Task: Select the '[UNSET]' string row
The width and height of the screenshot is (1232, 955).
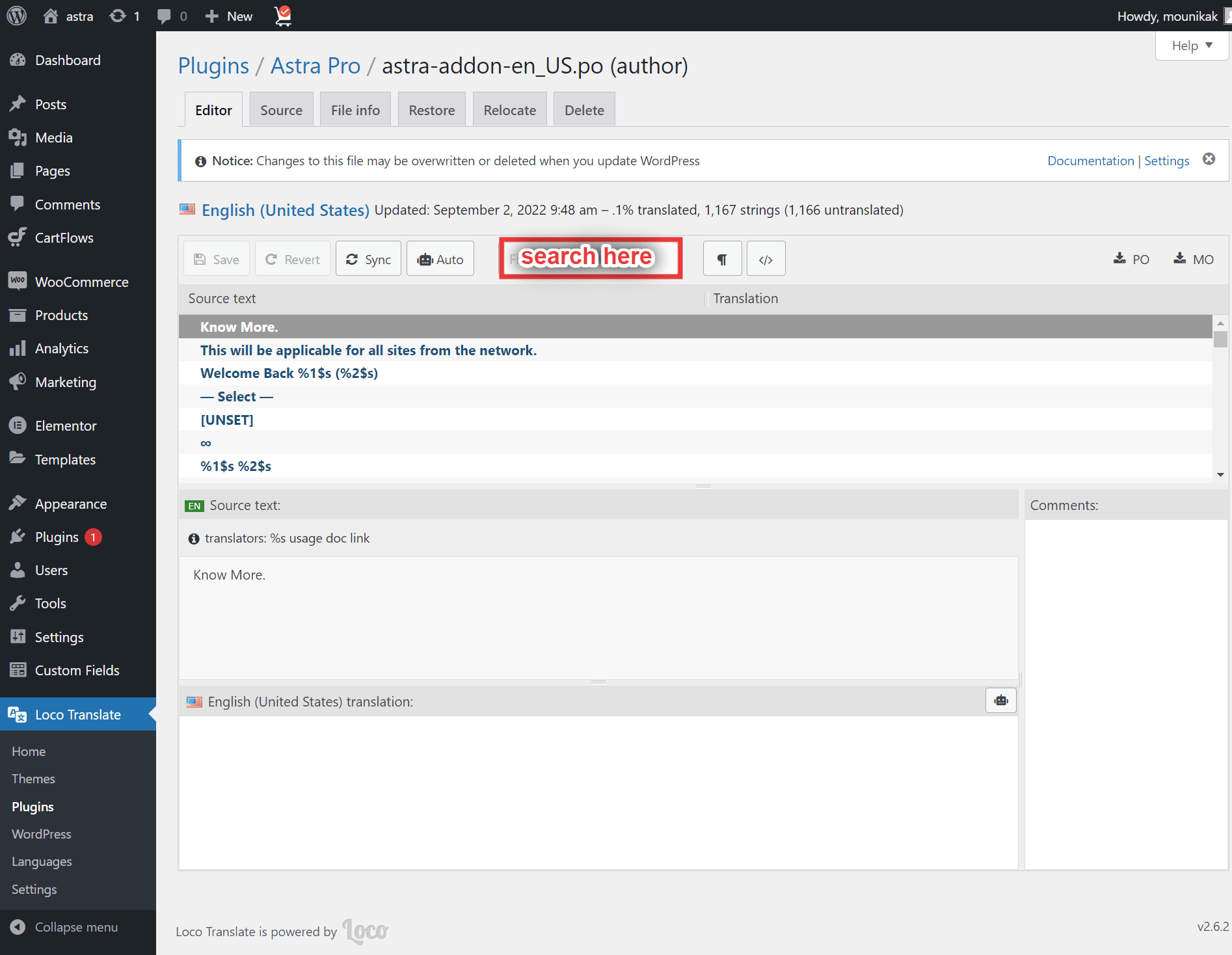Action: click(x=695, y=420)
